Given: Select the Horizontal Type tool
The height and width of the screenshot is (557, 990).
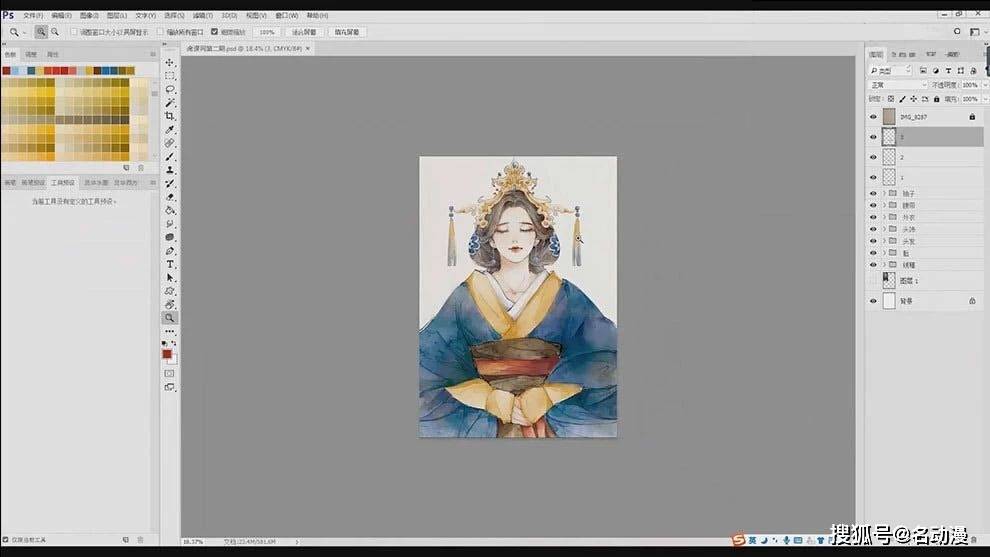Looking at the screenshot, I should (170, 264).
